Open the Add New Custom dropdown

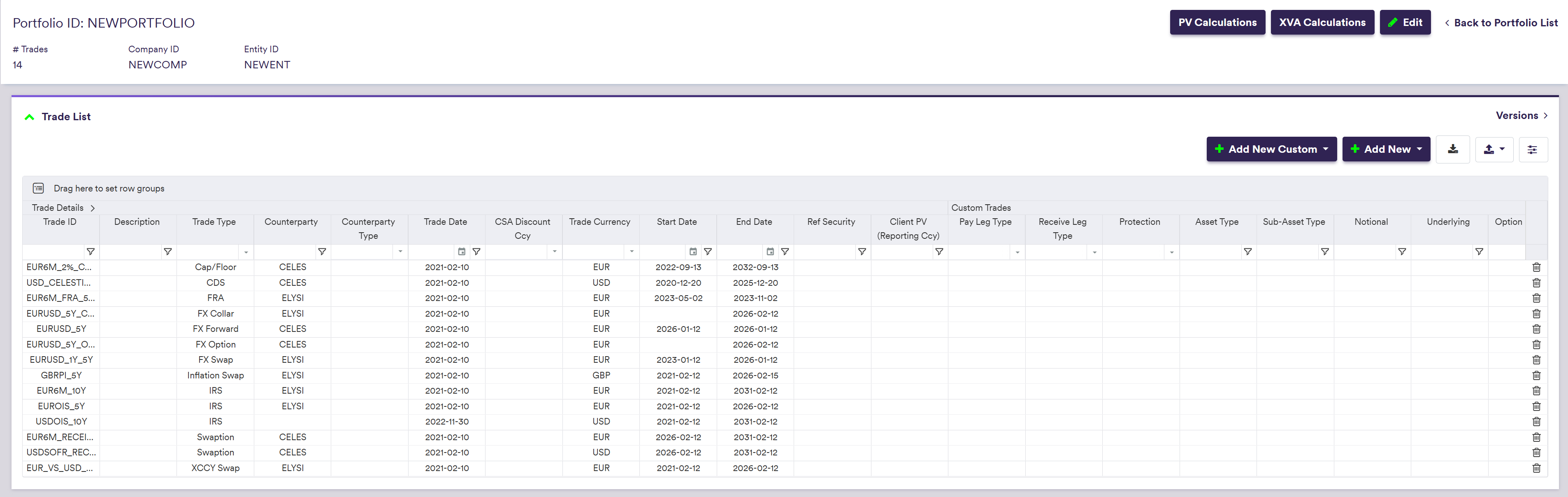point(1271,149)
